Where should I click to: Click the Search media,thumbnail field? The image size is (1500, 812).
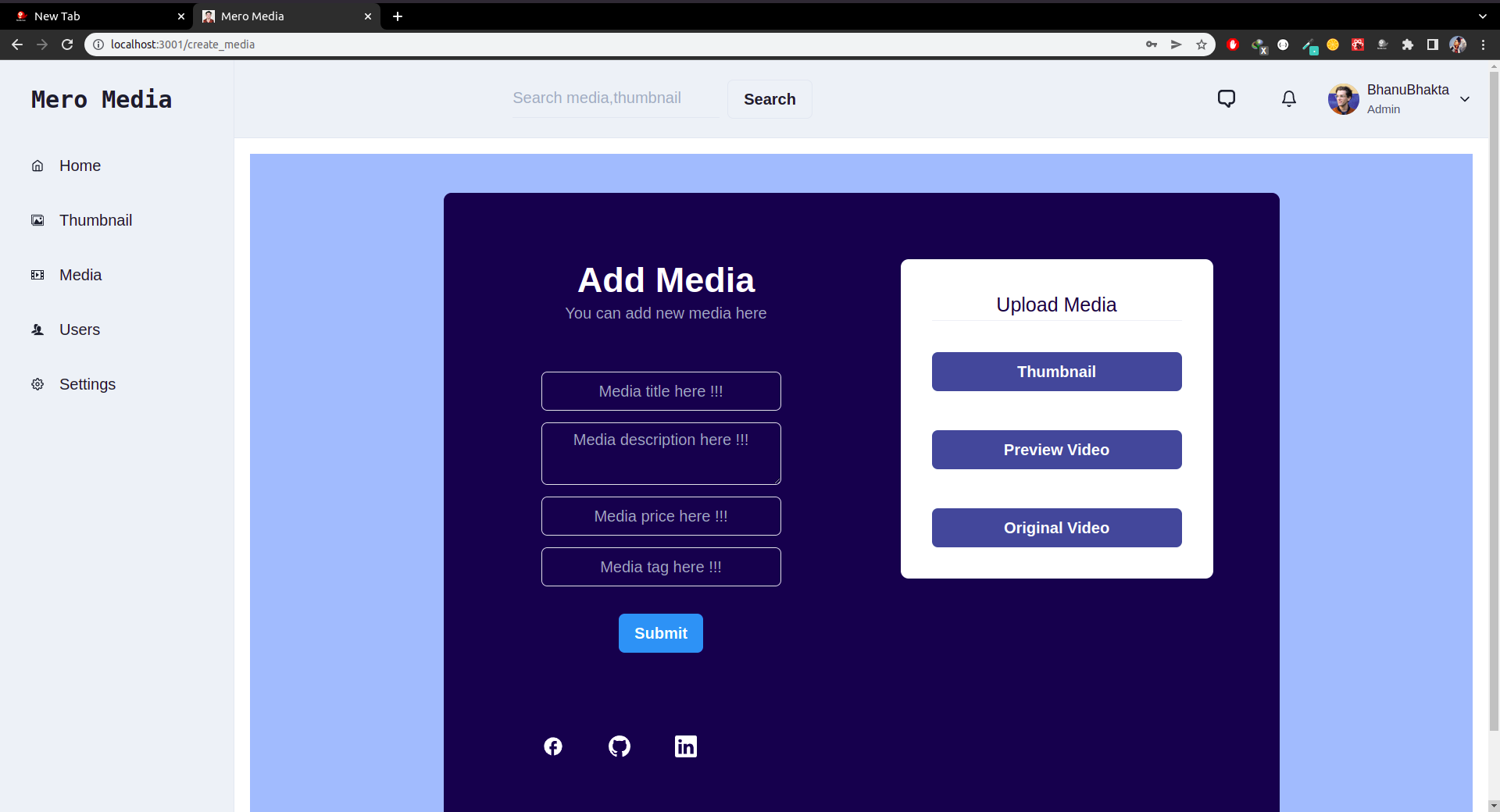coord(614,98)
